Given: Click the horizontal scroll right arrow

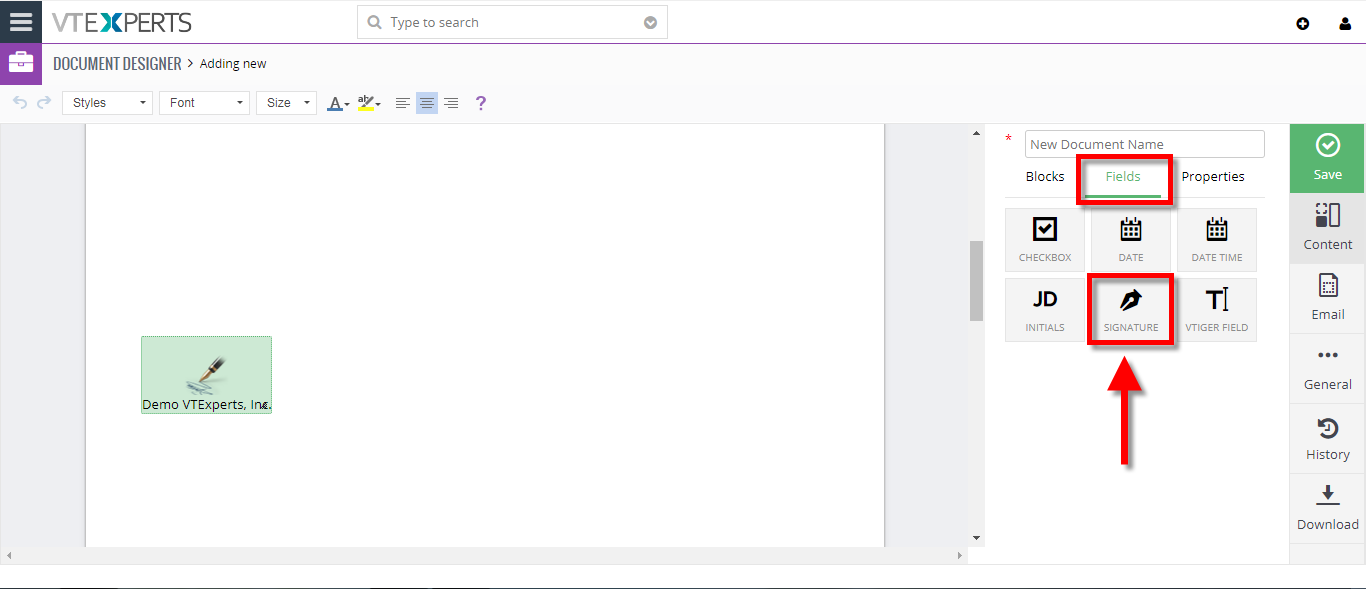Looking at the screenshot, I should coord(960,555).
